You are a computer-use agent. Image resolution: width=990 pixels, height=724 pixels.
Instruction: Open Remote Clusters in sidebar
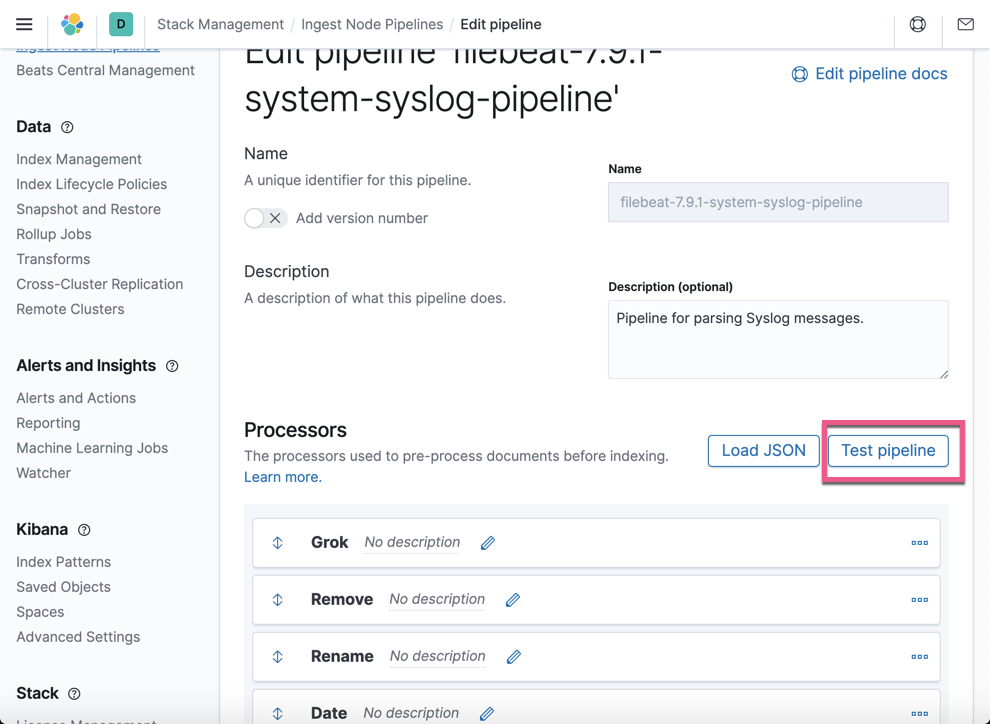70,309
